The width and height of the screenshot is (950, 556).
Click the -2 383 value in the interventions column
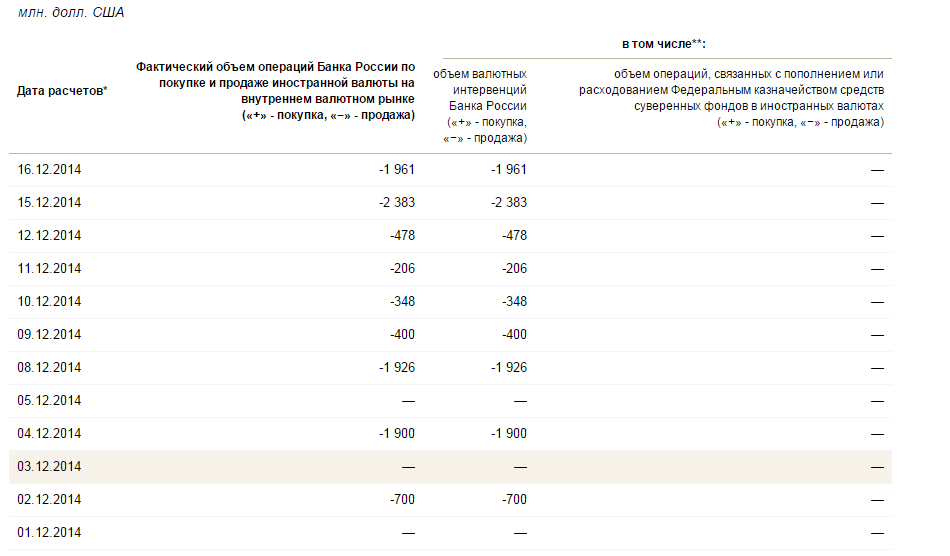pyautogui.click(x=509, y=203)
